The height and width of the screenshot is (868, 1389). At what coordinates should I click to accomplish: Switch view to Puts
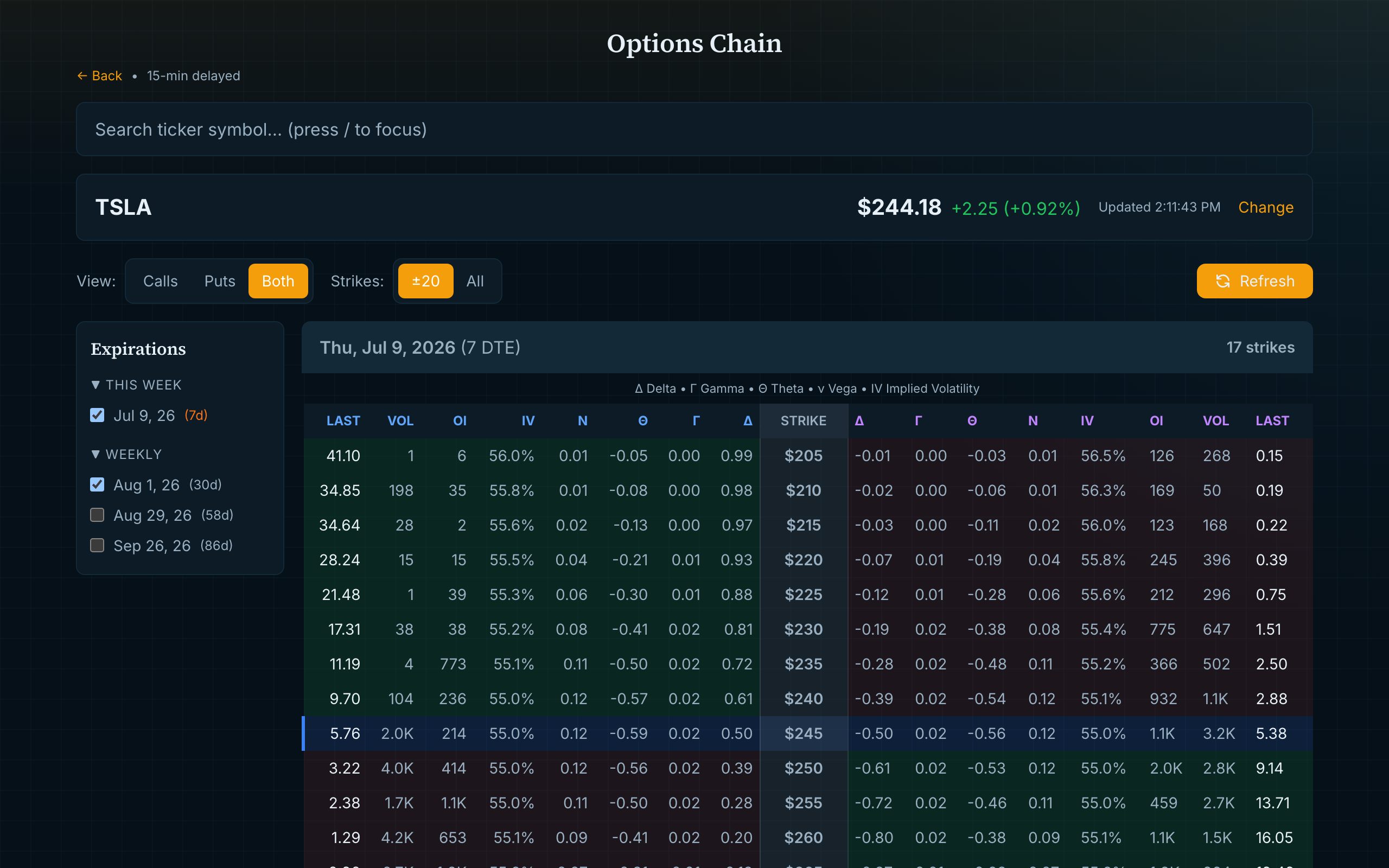pyautogui.click(x=220, y=280)
